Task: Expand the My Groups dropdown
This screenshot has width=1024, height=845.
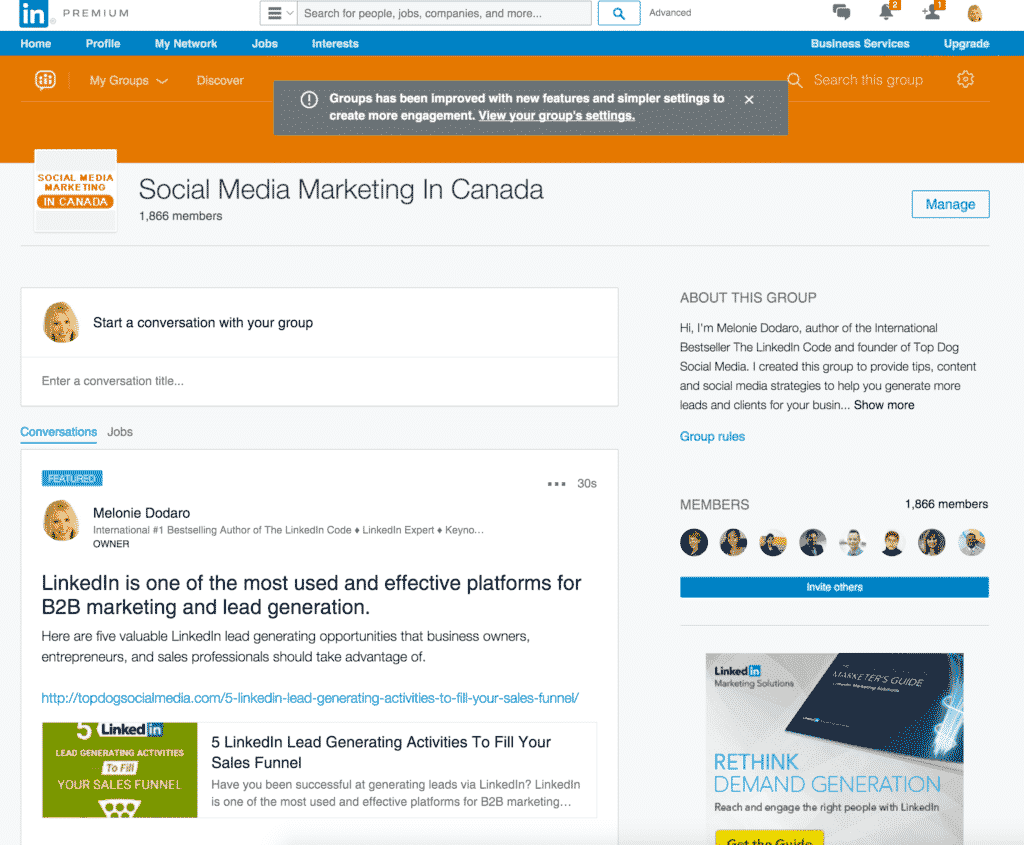Action: coord(129,80)
